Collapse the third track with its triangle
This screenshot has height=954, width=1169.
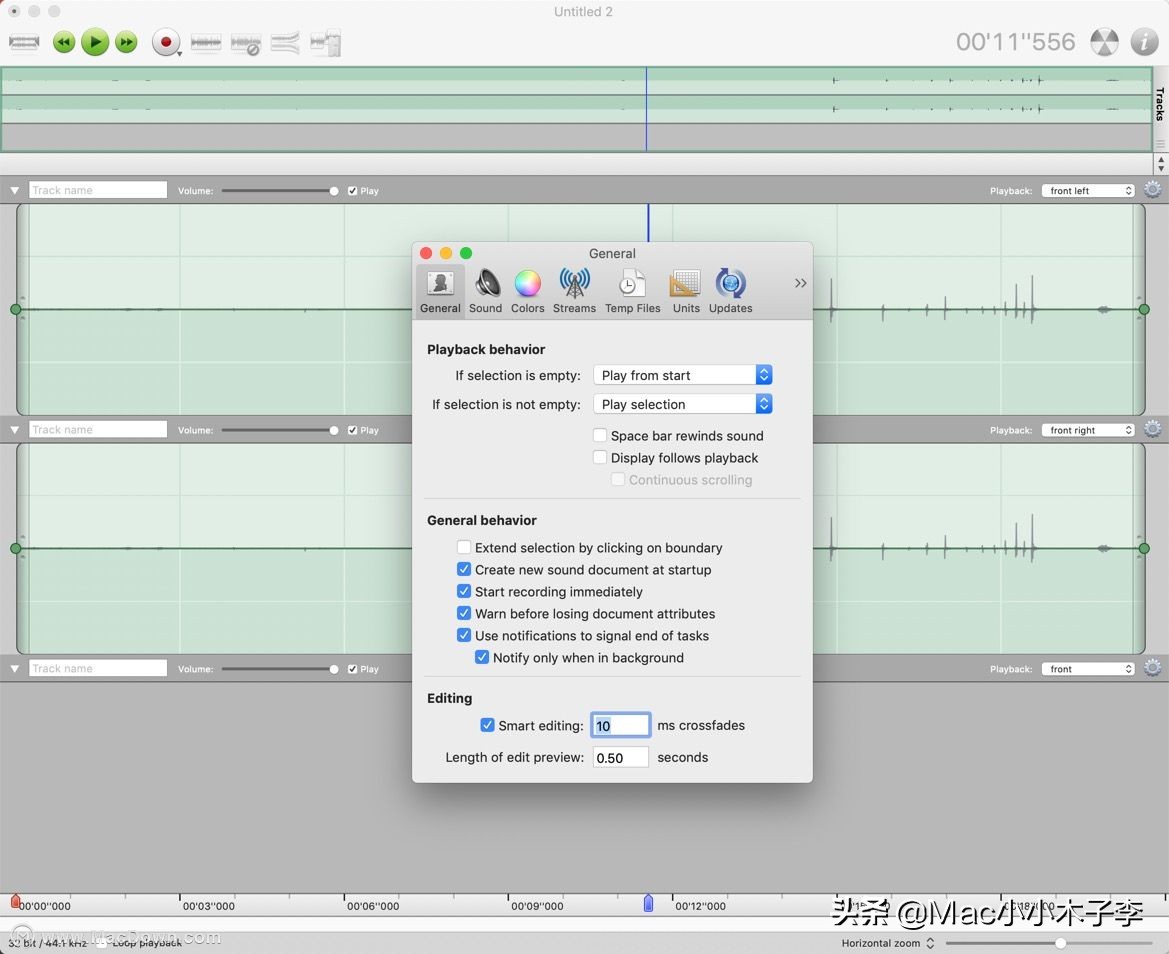(14, 669)
